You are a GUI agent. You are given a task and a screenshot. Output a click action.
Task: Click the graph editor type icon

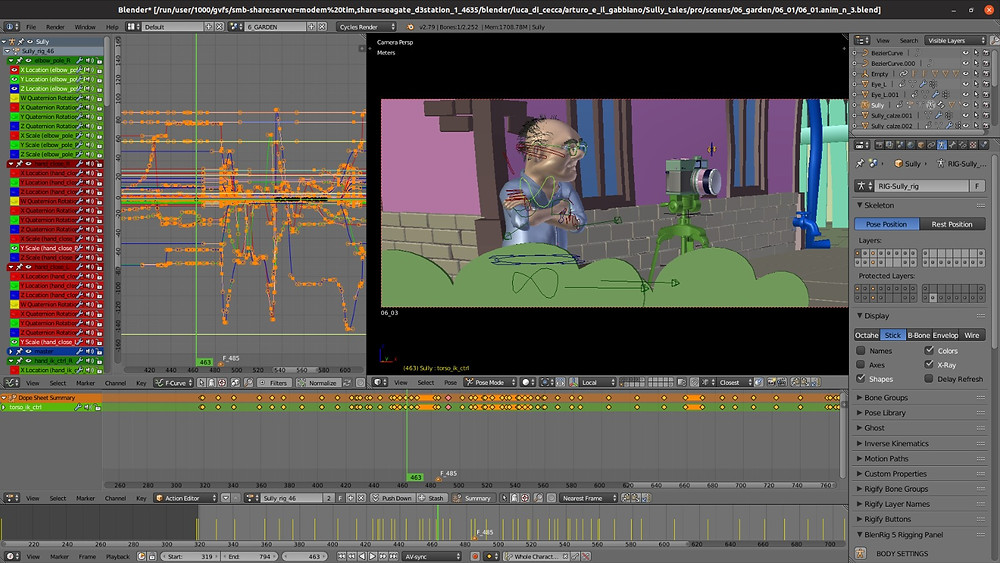pos(10,383)
